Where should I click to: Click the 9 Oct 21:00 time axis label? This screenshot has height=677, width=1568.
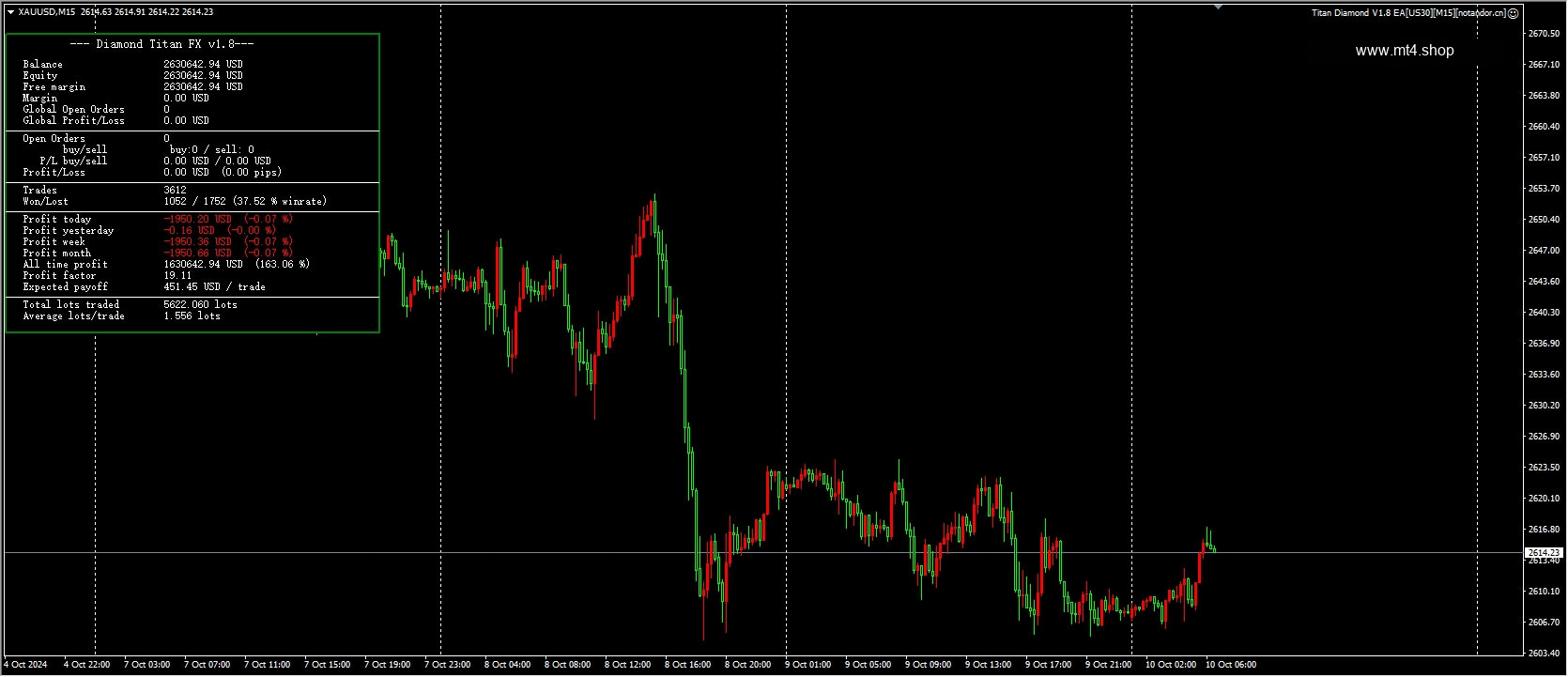coord(1108,665)
